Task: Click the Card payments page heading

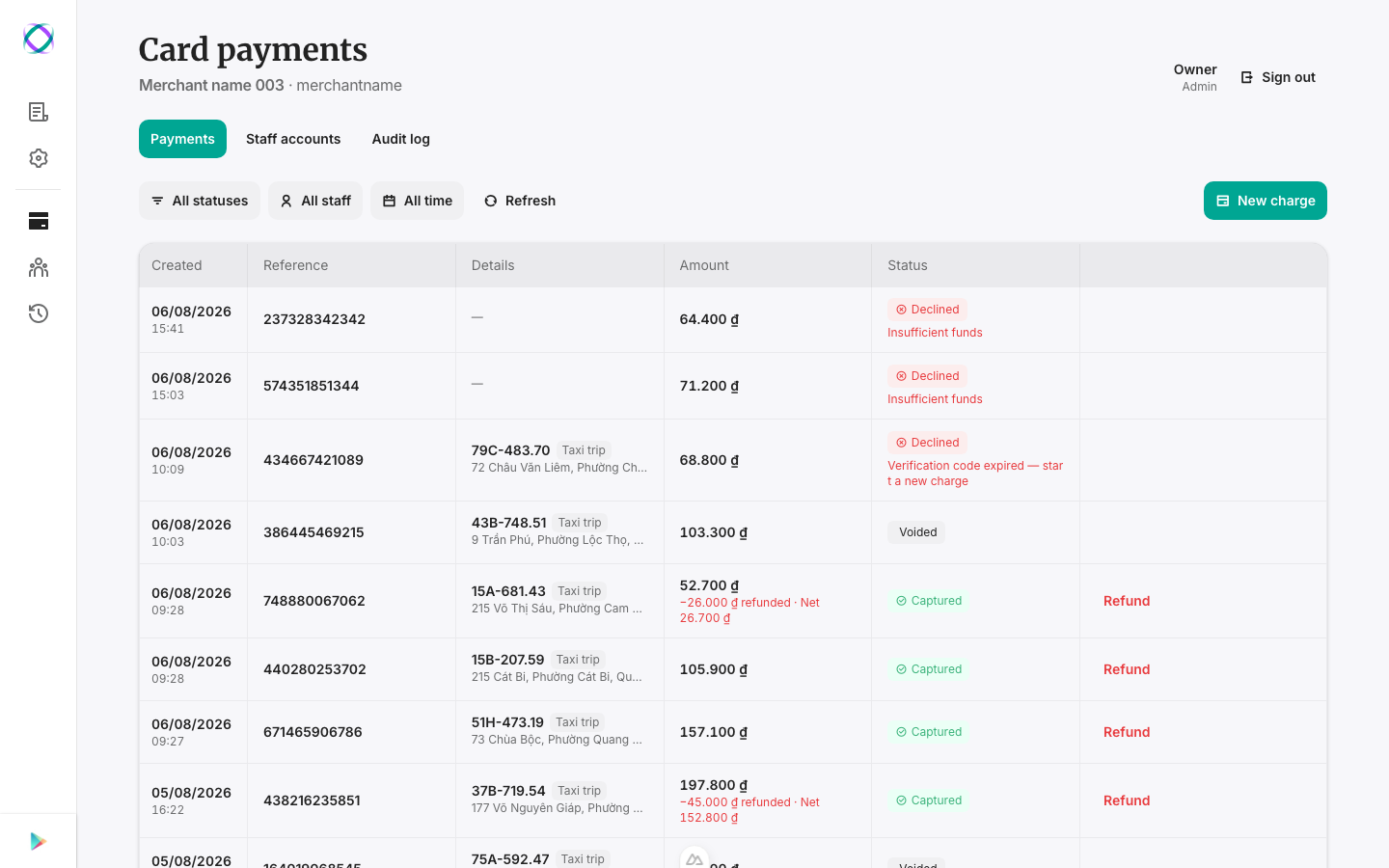Action: coord(253,49)
